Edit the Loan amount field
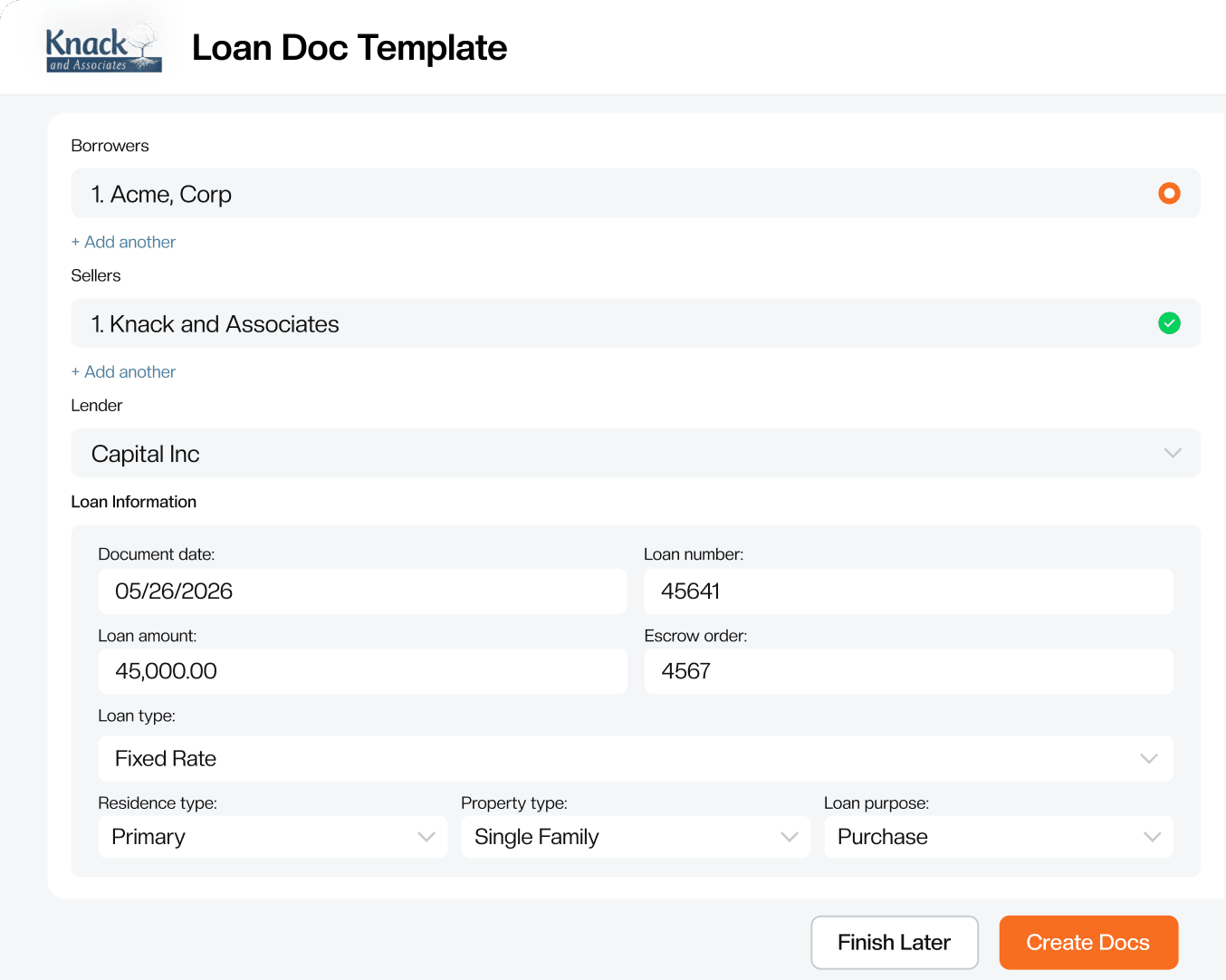Viewport: 1226px width, 980px height. [362, 671]
